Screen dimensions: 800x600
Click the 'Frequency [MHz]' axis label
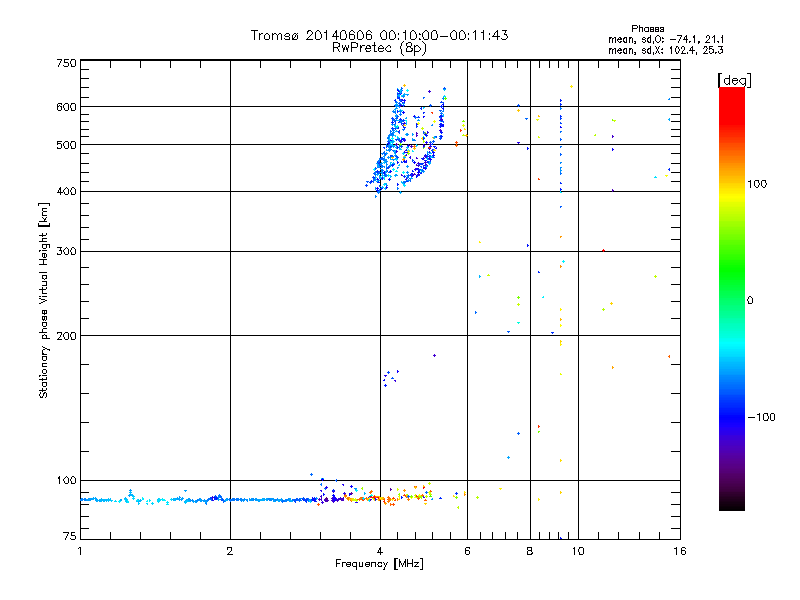379,564
